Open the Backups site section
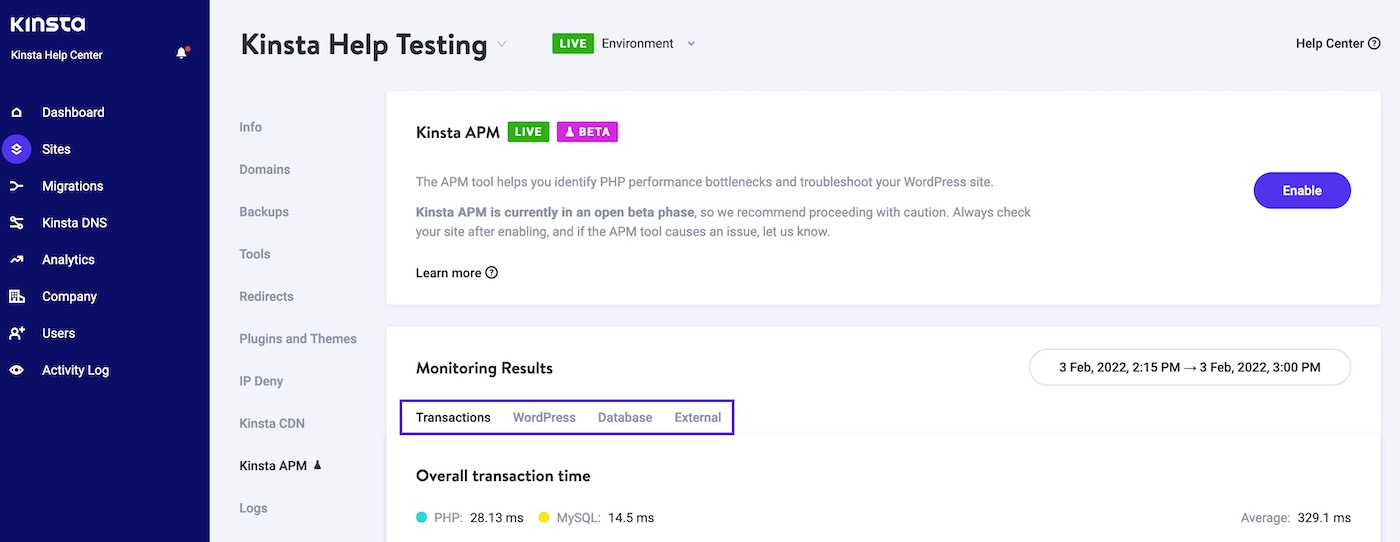The image size is (1400, 542). [264, 212]
